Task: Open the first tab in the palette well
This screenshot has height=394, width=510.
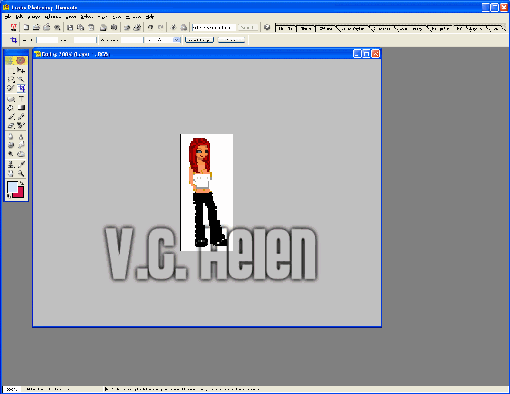Action: [286, 29]
